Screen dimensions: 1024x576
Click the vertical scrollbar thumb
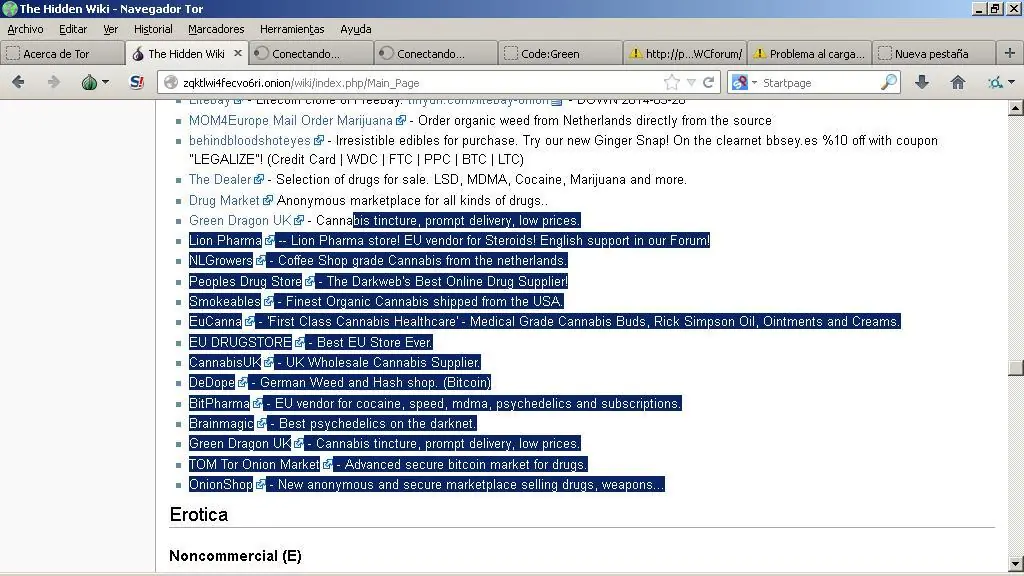[1015, 368]
